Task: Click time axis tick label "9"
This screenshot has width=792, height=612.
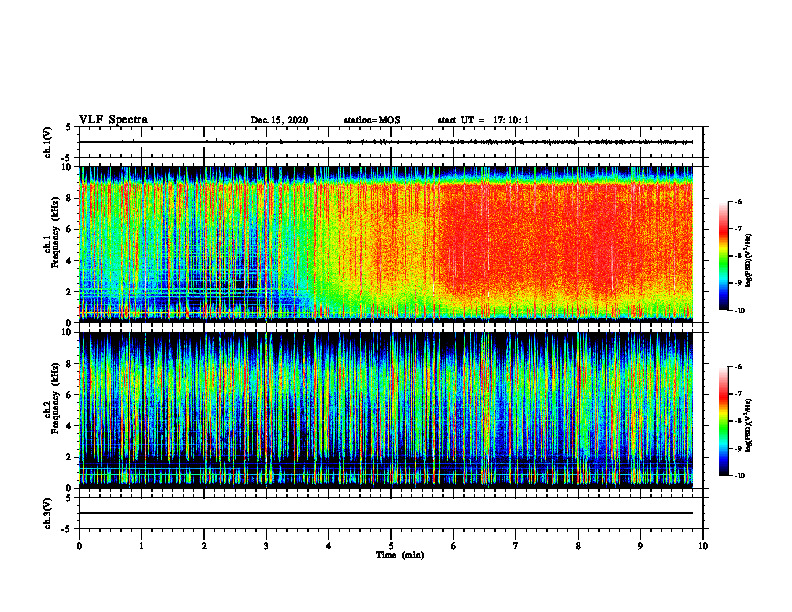Action: click(640, 546)
